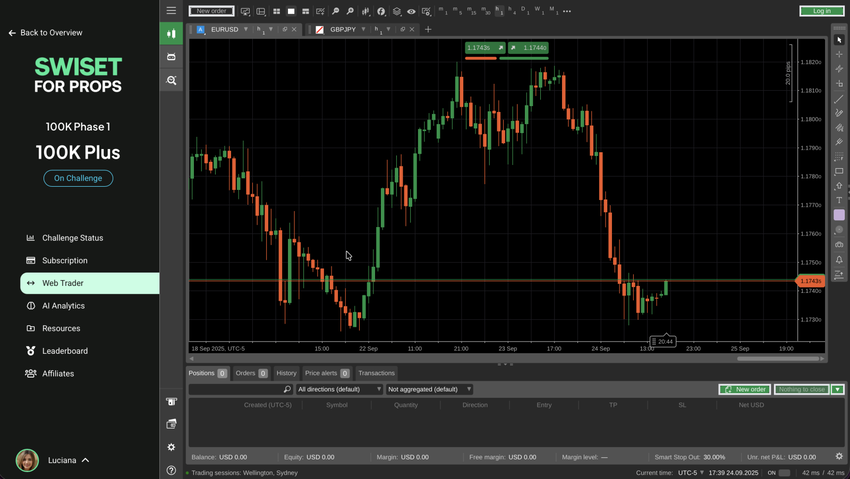Open the symbol search icon in left bar
The height and width of the screenshot is (479, 850).
tap(171, 80)
